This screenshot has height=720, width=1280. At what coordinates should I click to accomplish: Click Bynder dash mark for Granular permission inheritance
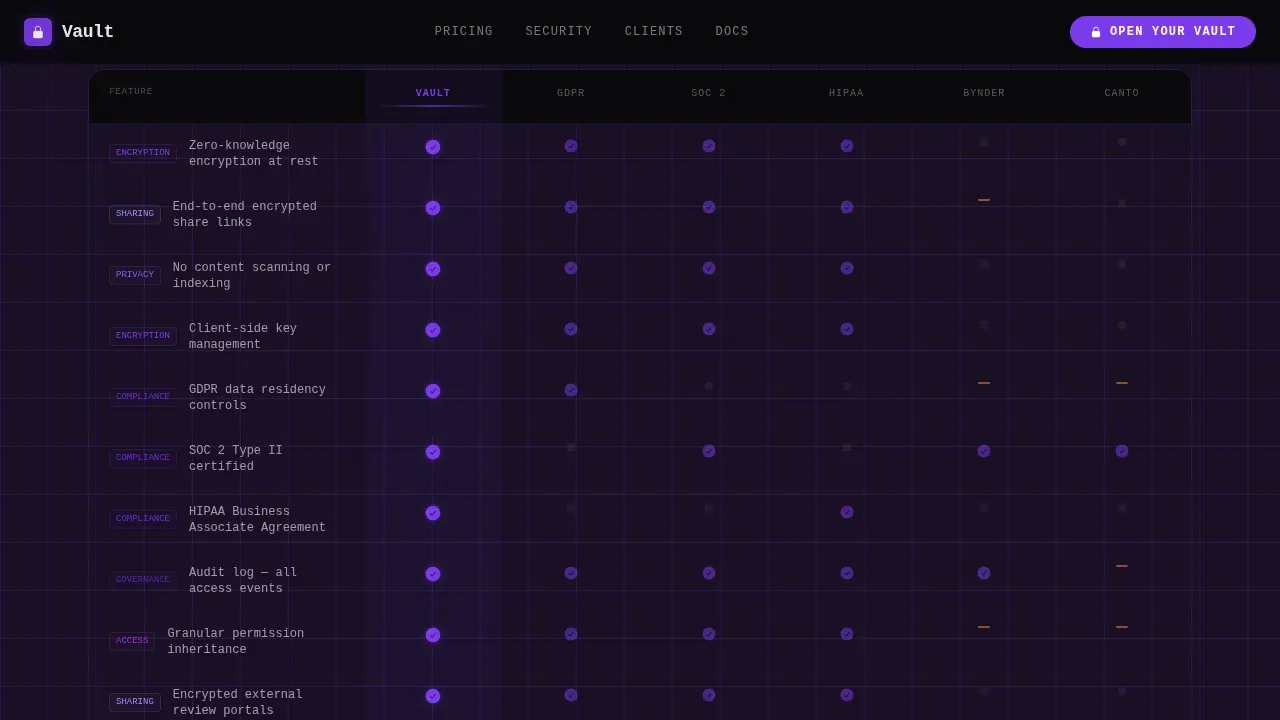pos(984,627)
